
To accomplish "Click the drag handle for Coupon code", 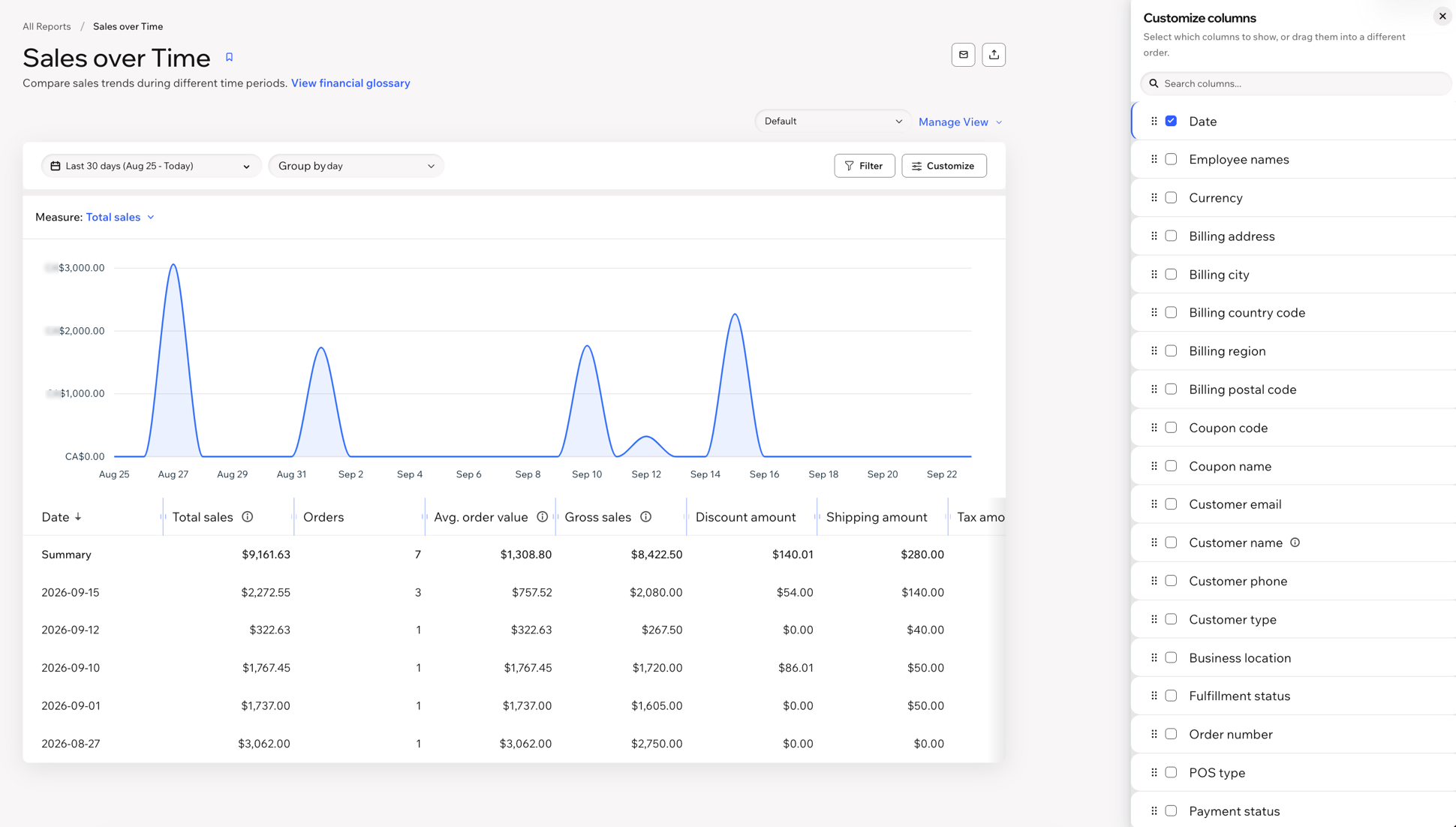I will (1154, 428).
